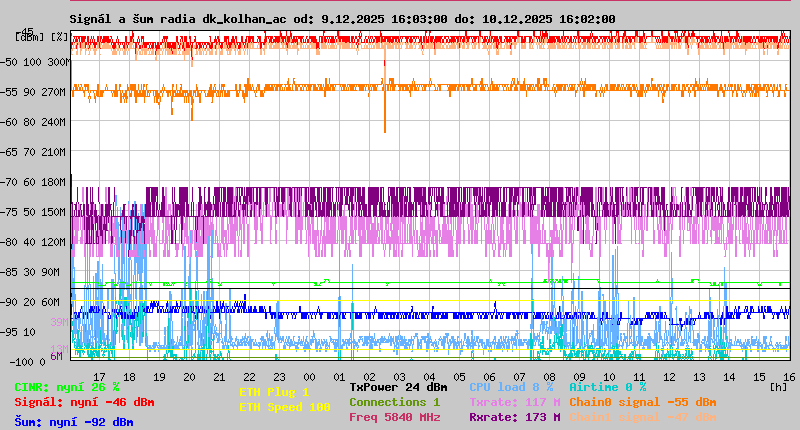This screenshot has width=800, height=430.
Task: Click the CINR legend label
Action: (67, 387)
